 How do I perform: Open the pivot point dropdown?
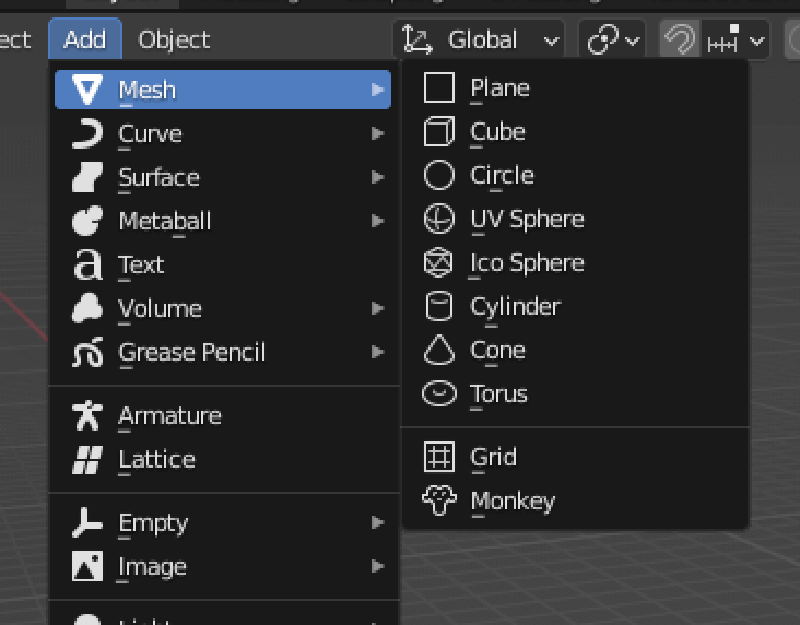coord(612,41)
